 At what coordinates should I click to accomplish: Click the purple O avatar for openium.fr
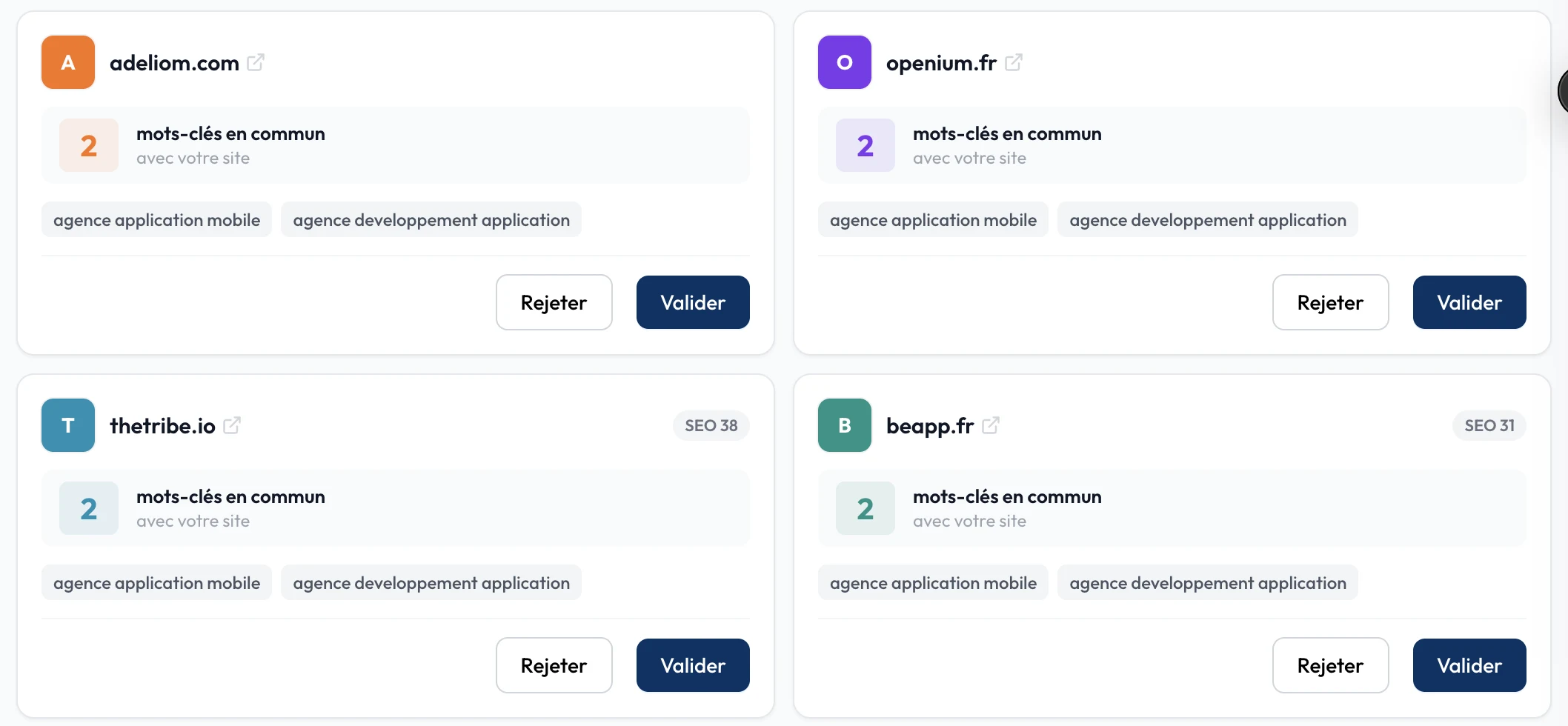(845, 62)
